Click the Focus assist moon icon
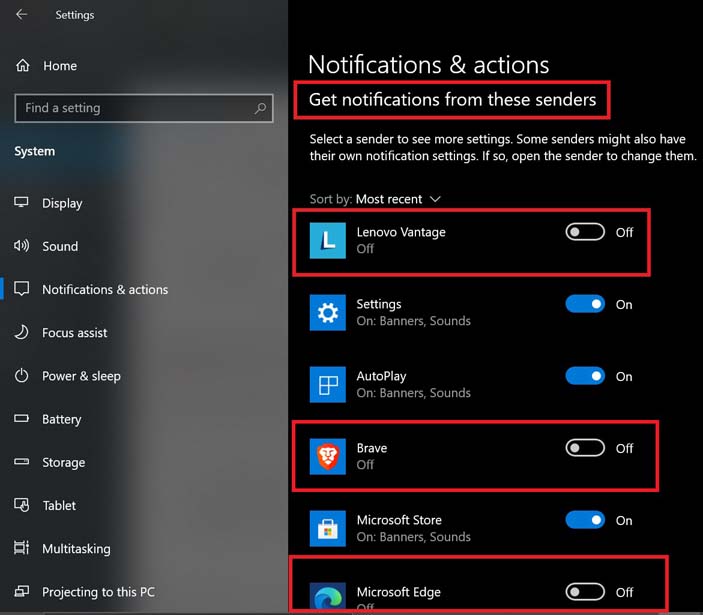 coord(21,332)
